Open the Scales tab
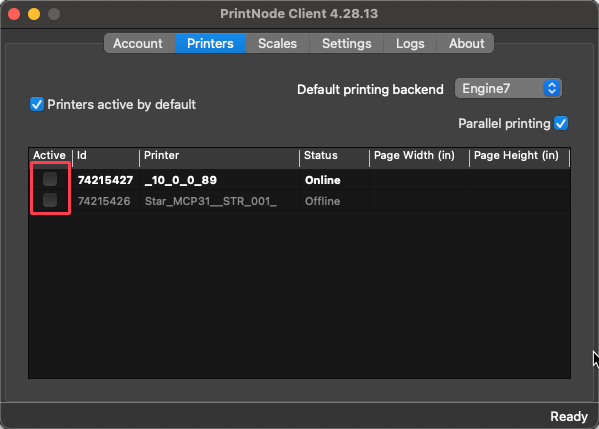 point(277,43)
